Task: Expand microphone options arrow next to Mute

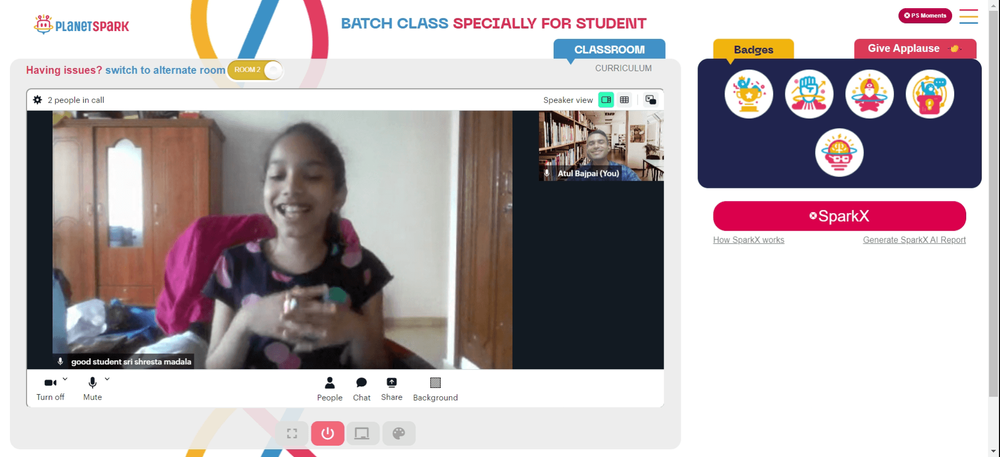Action: 107,379
